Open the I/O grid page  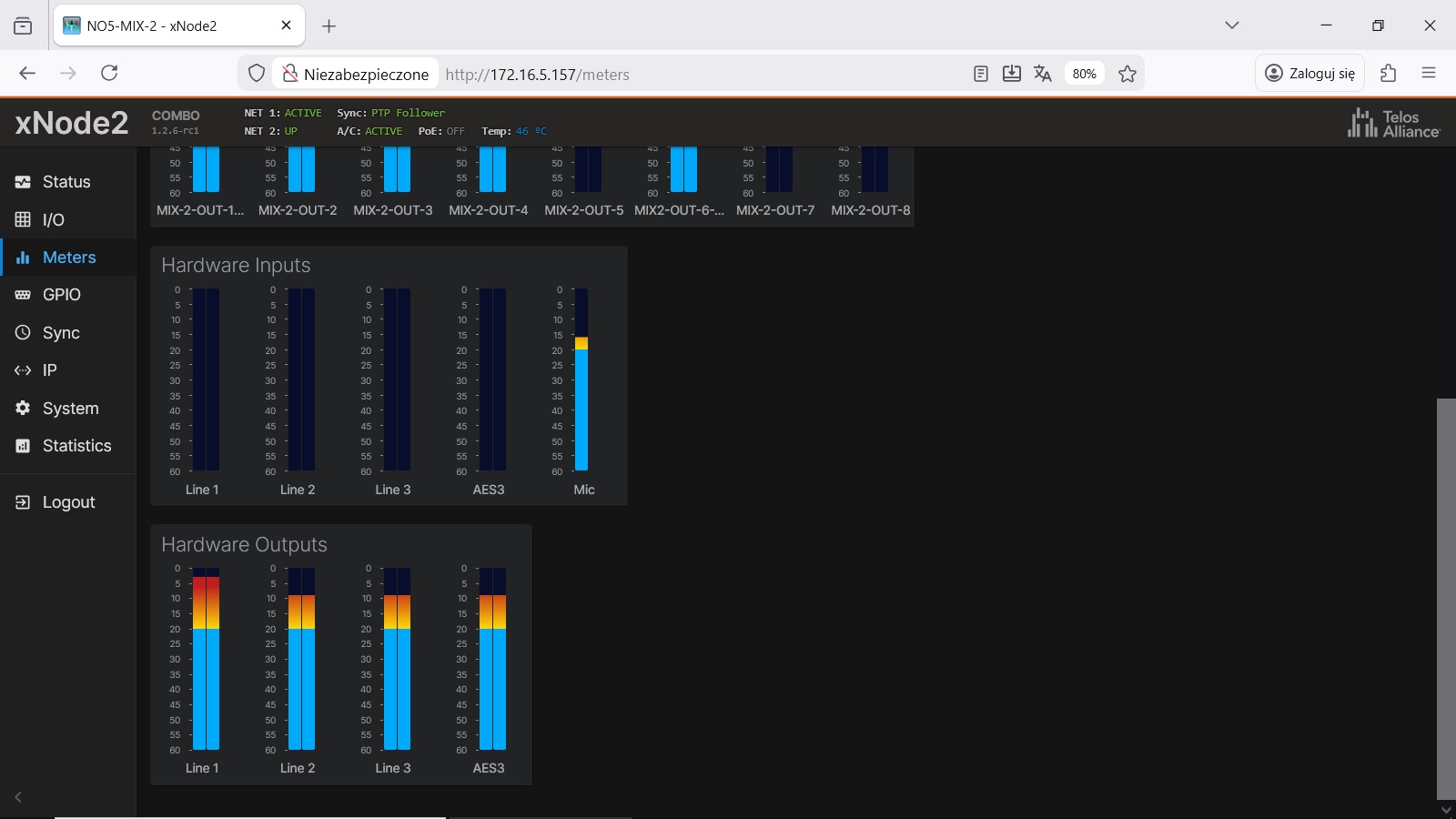click(53, 219)
